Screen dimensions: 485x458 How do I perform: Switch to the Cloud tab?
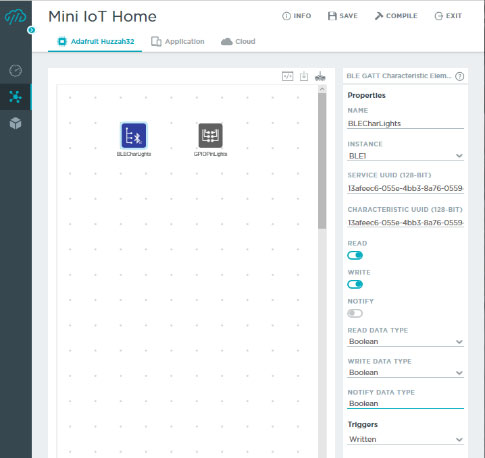[x=238, y=42]
